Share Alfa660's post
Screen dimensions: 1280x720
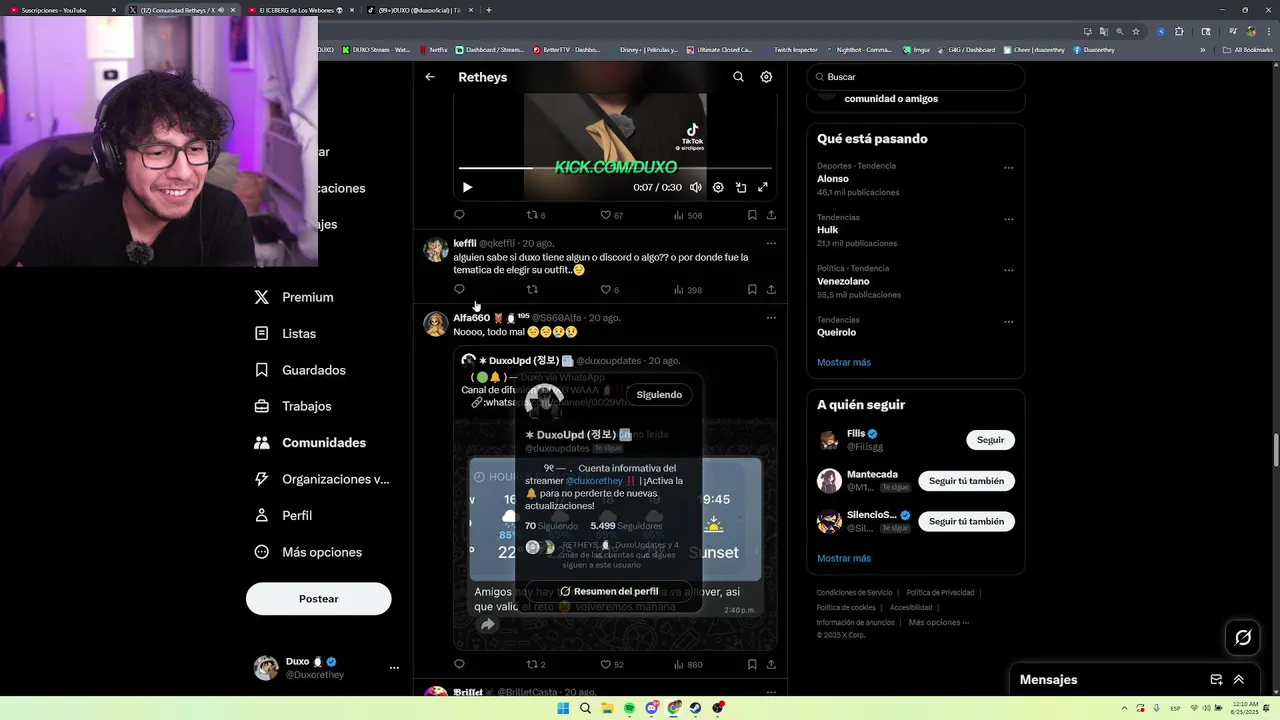click(771, 665)
